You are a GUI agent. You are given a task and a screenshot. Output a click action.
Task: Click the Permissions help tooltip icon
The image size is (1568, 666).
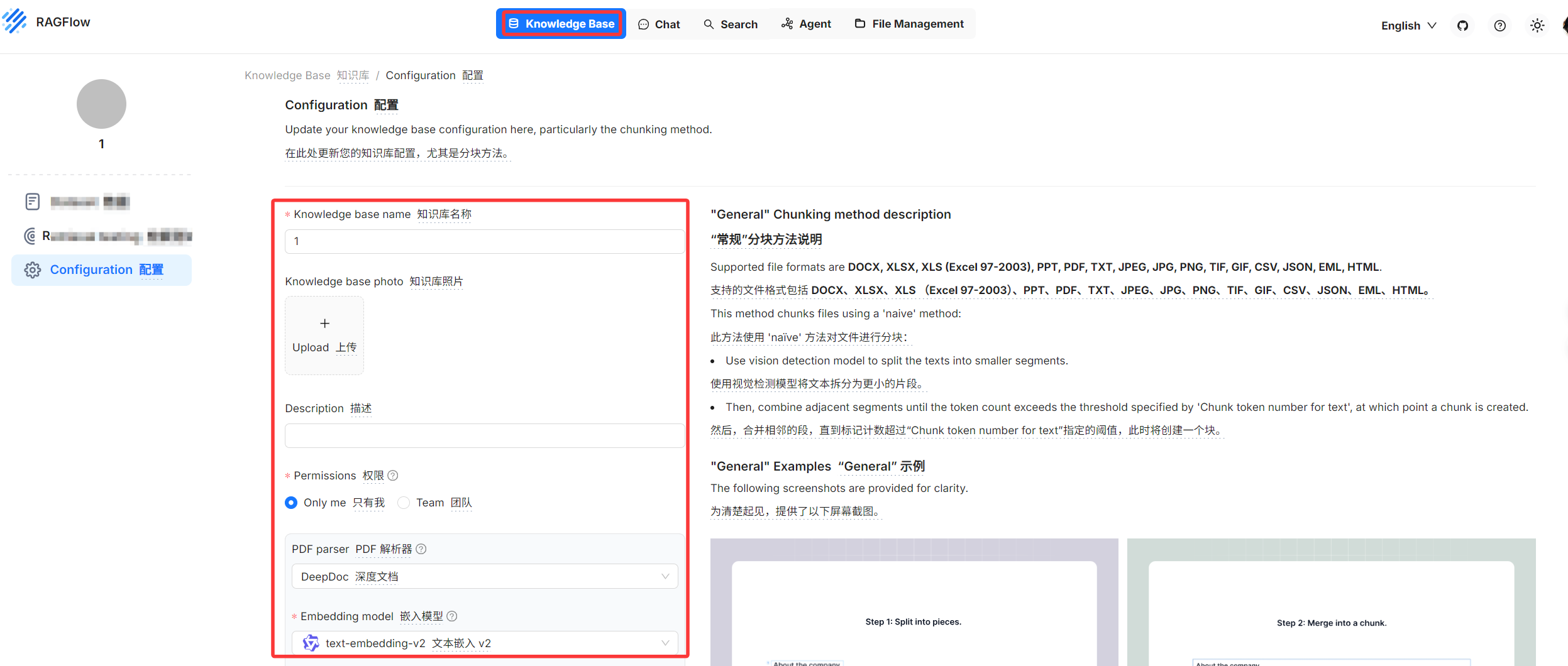tap(393, 476)
